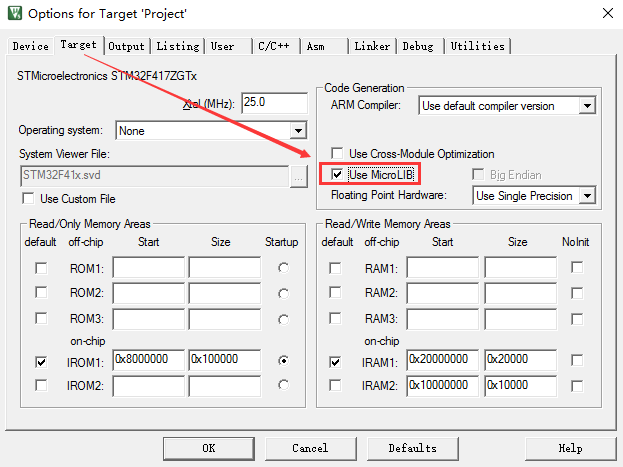Click the Cancel button
The width and height of the screenshot is (623, 467).
311,449
